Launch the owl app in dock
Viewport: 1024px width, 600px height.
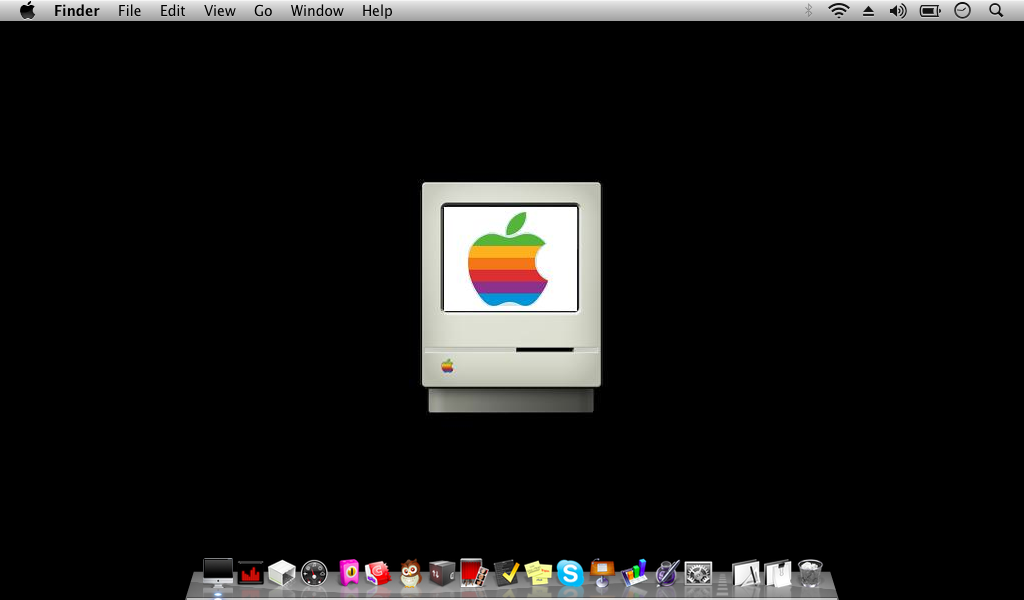[x=410, y=573]
